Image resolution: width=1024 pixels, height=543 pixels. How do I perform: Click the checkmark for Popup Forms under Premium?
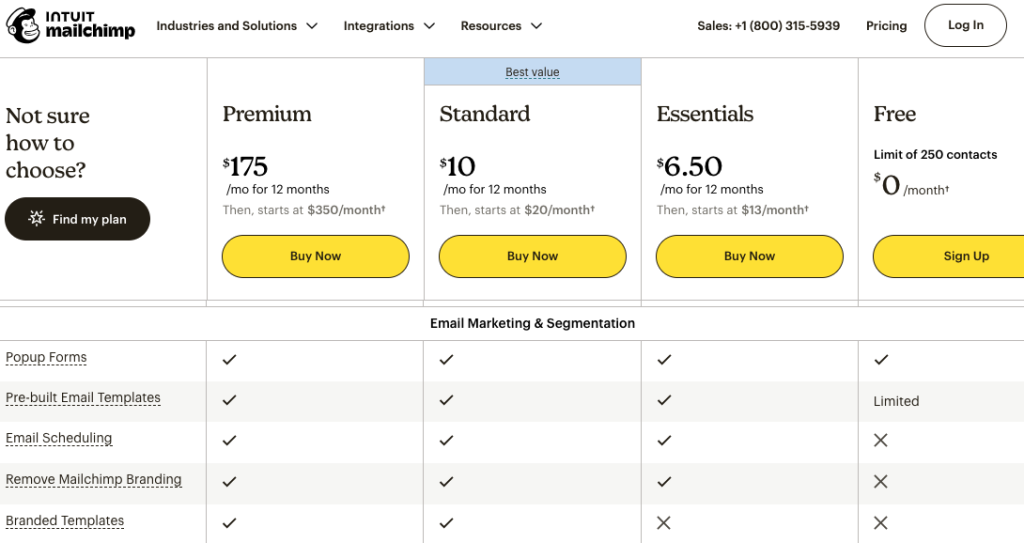tap(229, 359)
